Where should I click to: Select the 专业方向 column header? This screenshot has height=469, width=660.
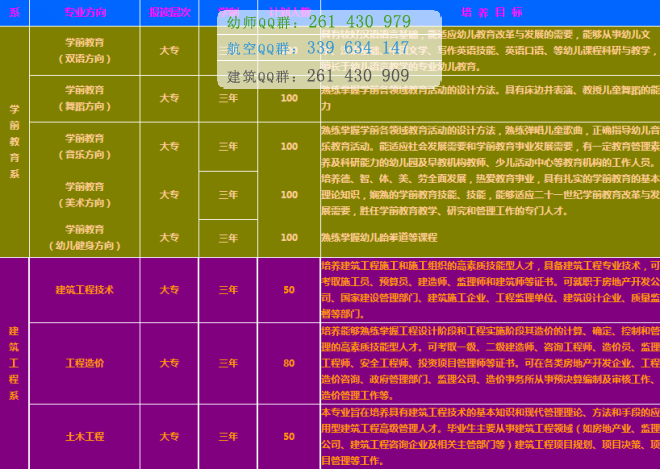tap(84, 12)
